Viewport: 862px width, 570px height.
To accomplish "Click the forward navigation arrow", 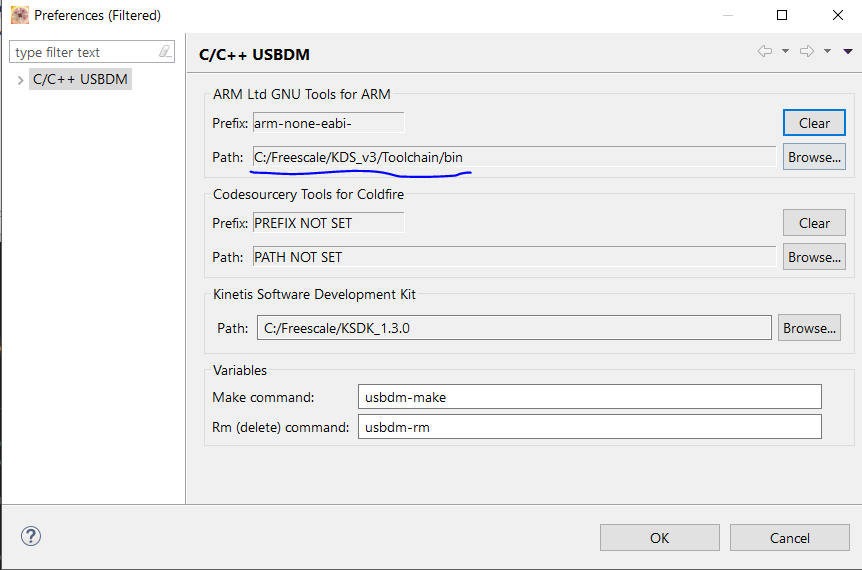I will coord(807,51).
